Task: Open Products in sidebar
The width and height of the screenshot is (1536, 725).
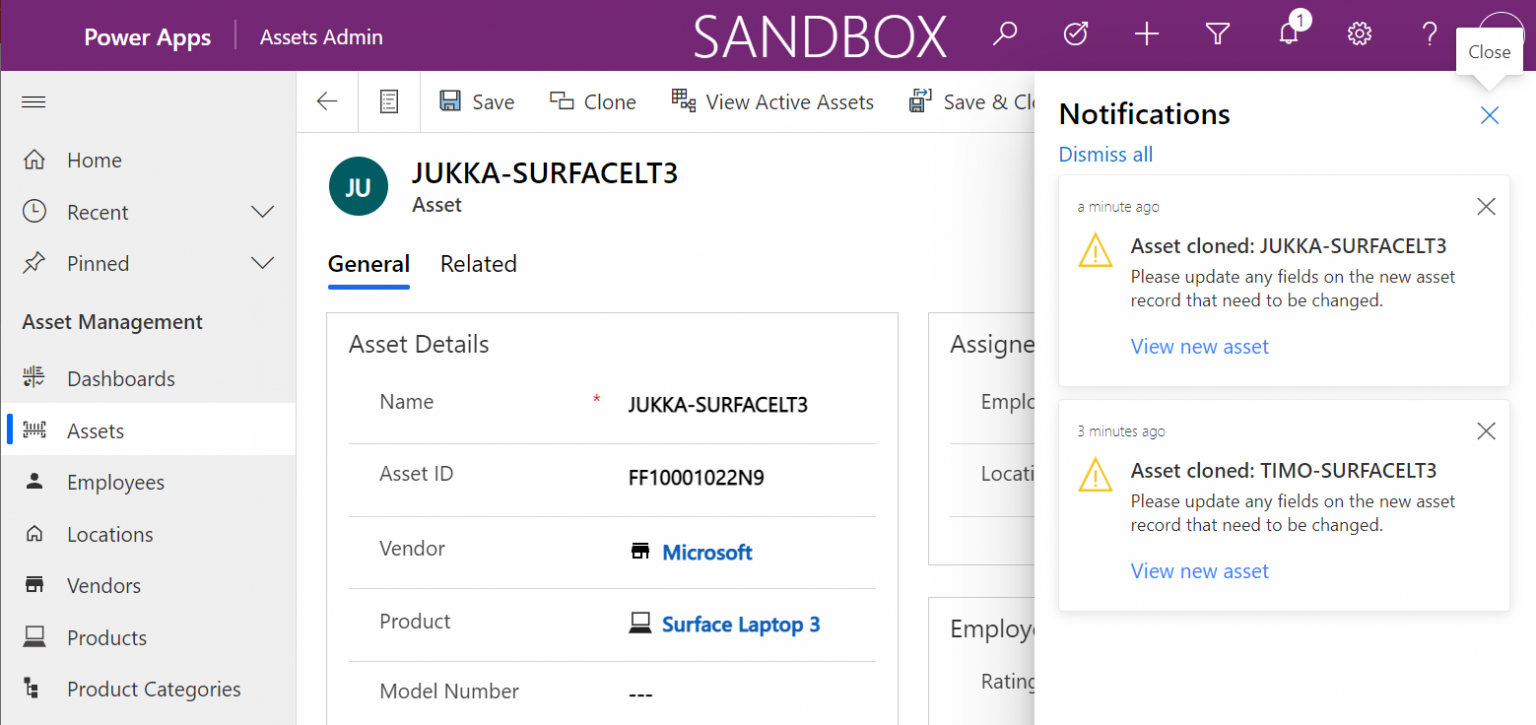Action: pos(148,638)
